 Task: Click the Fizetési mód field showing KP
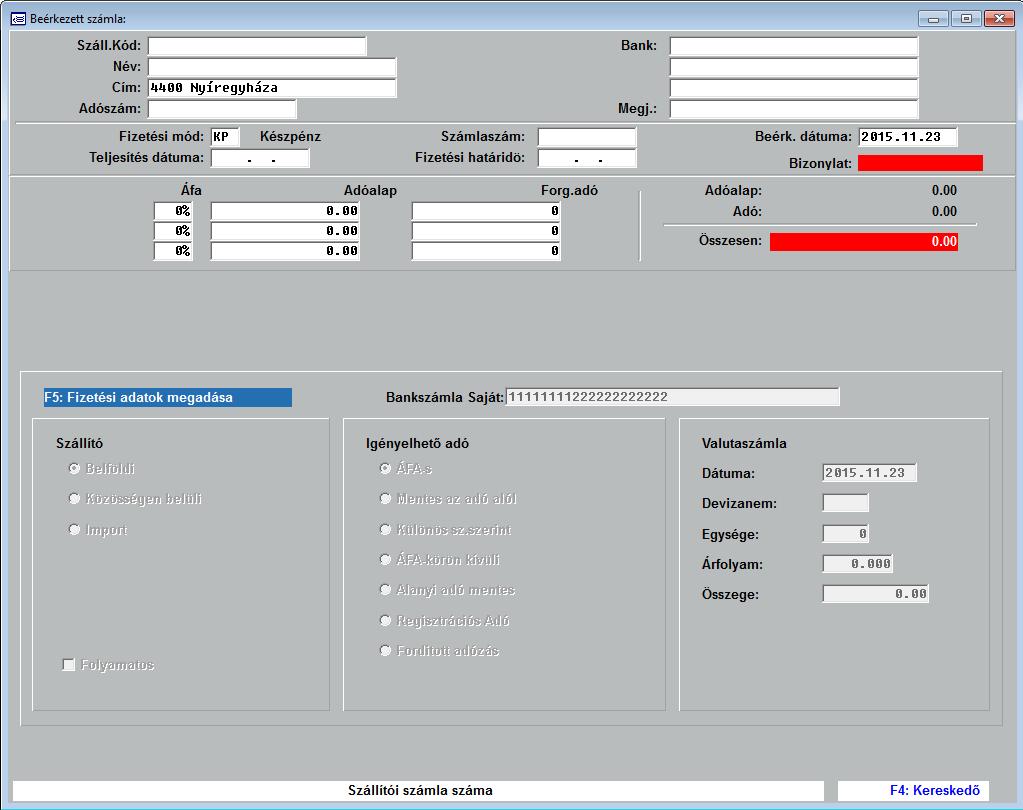225,137
